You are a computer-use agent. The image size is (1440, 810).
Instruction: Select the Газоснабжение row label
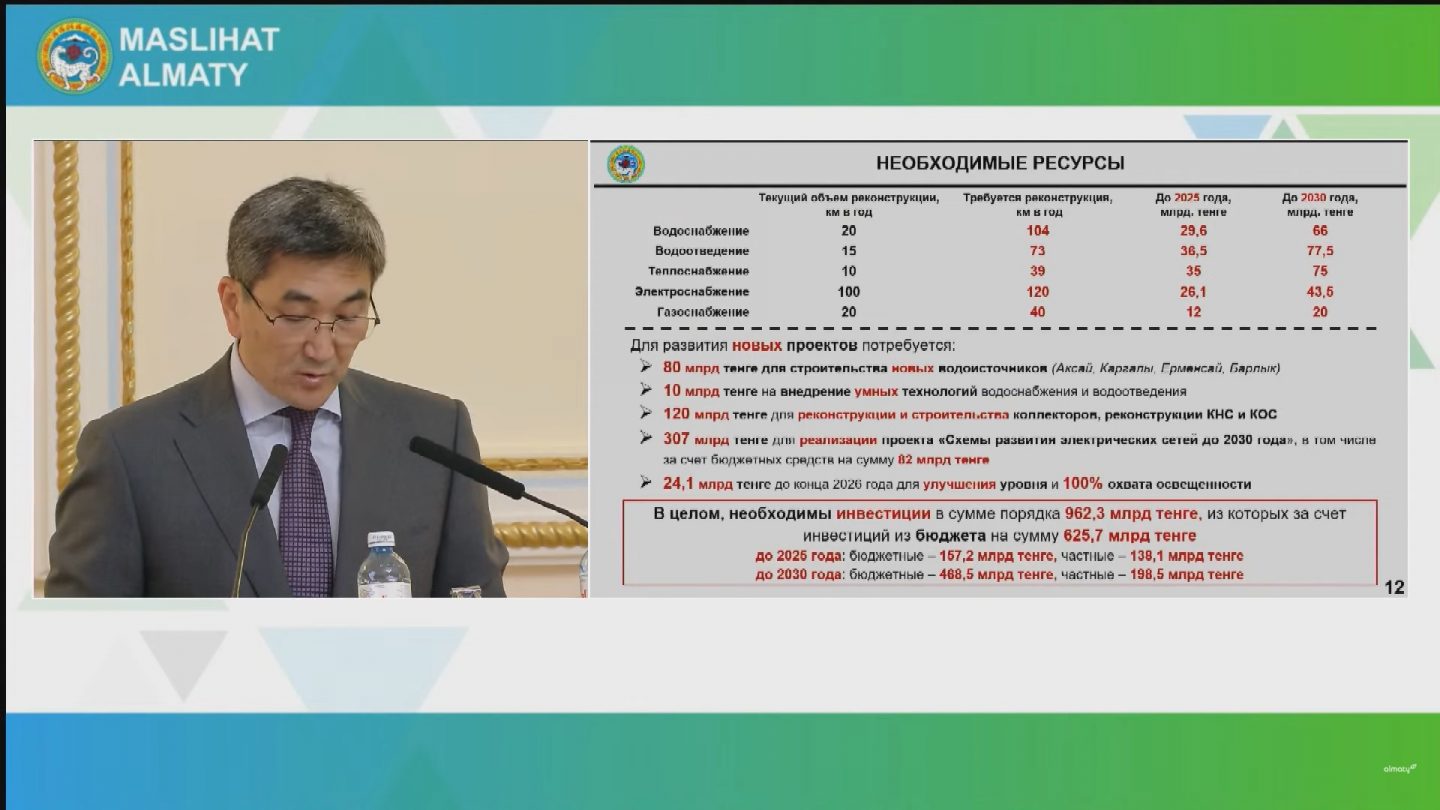coord(702,312)
